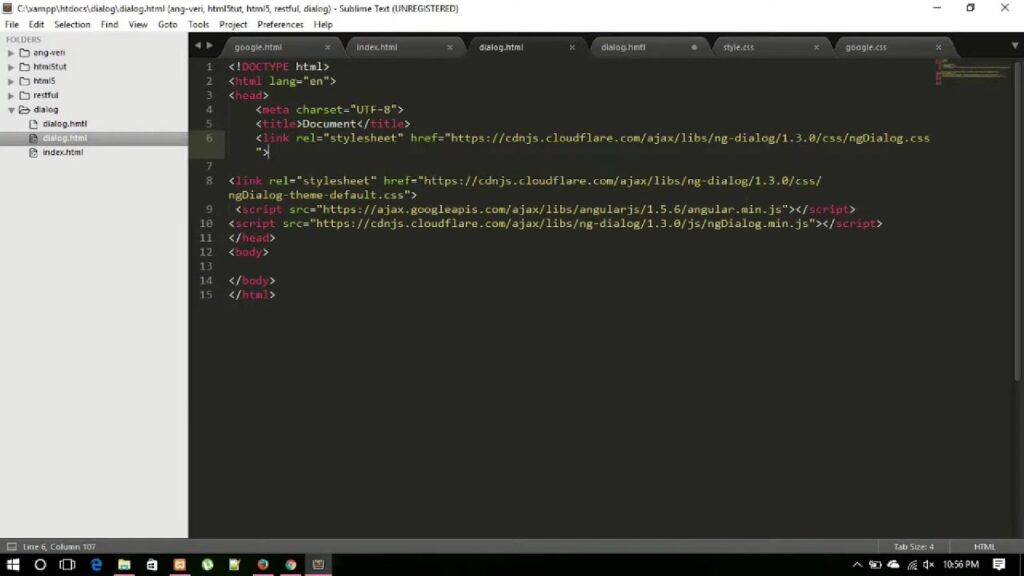This screenshot has height=576, width=1024.
Task: Expand the html5 folder in the sidebar
Action: point(12,80)
